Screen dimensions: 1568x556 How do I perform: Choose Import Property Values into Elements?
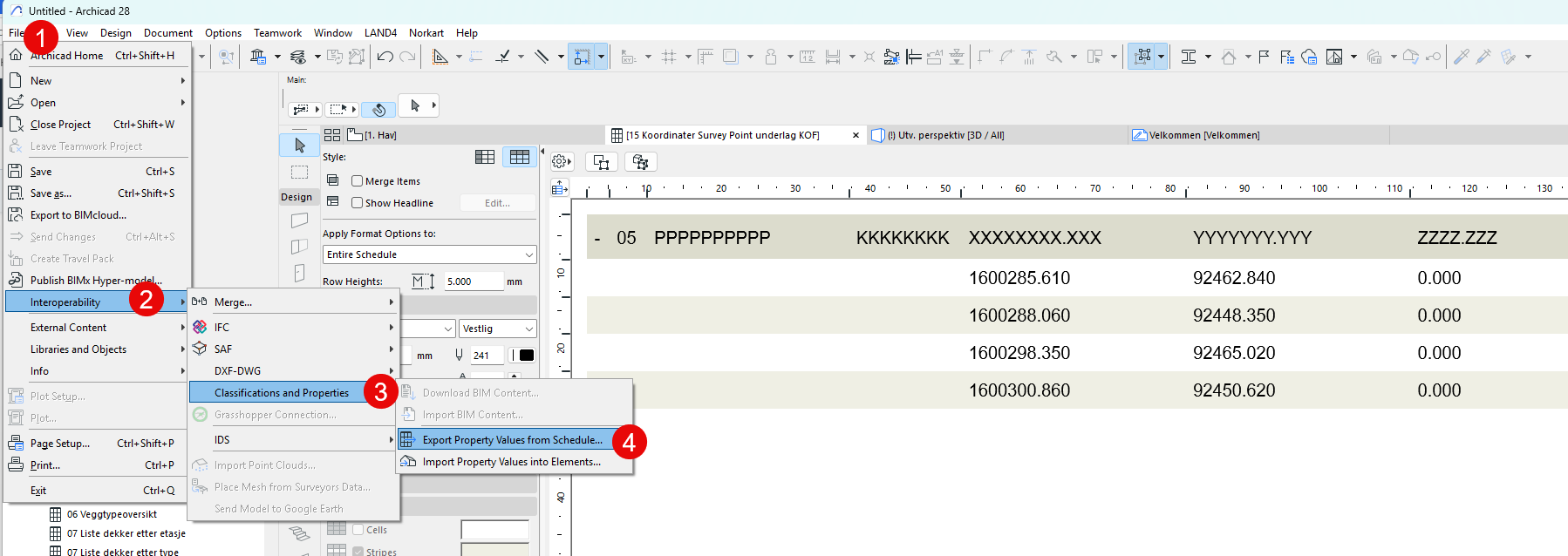point(515,462)
